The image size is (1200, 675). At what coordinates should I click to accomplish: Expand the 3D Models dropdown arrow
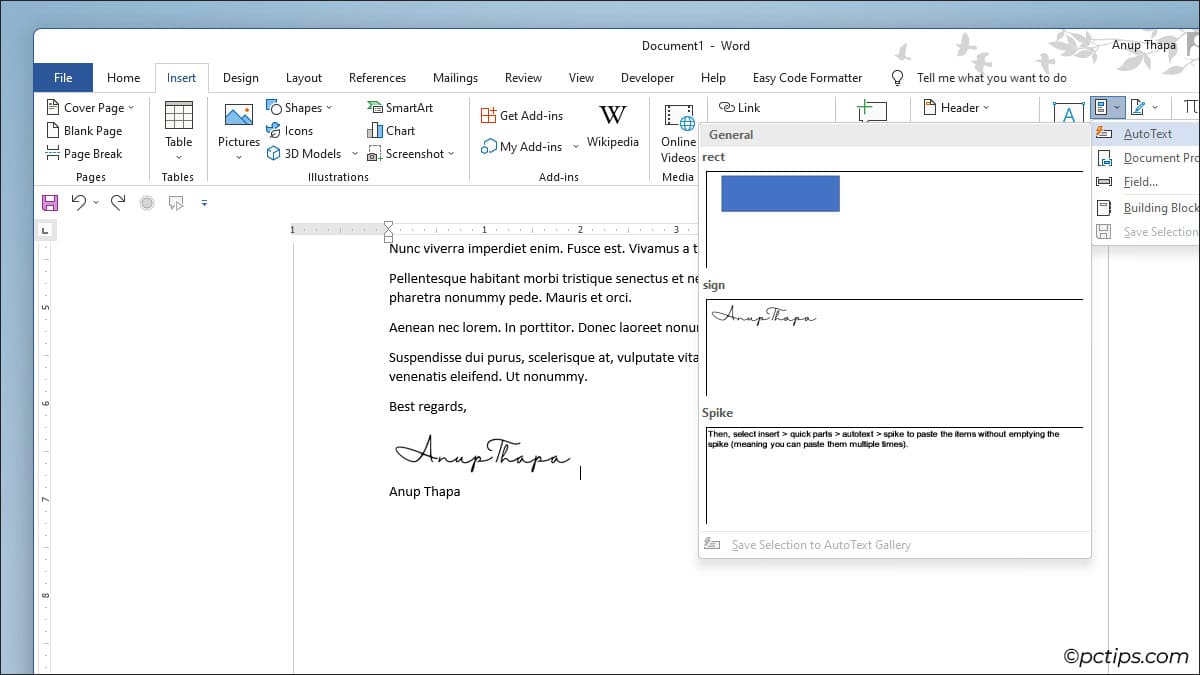354,153
